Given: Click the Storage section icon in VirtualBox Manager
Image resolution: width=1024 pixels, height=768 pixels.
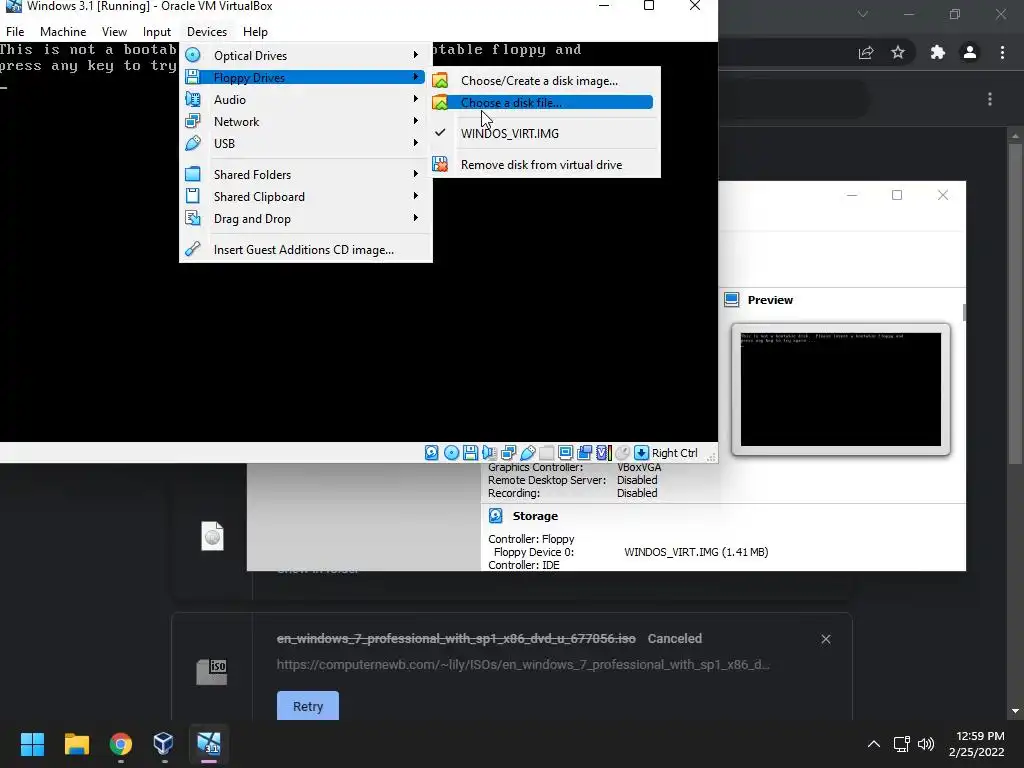Looking at the screenshot, I should pos(496,516).
